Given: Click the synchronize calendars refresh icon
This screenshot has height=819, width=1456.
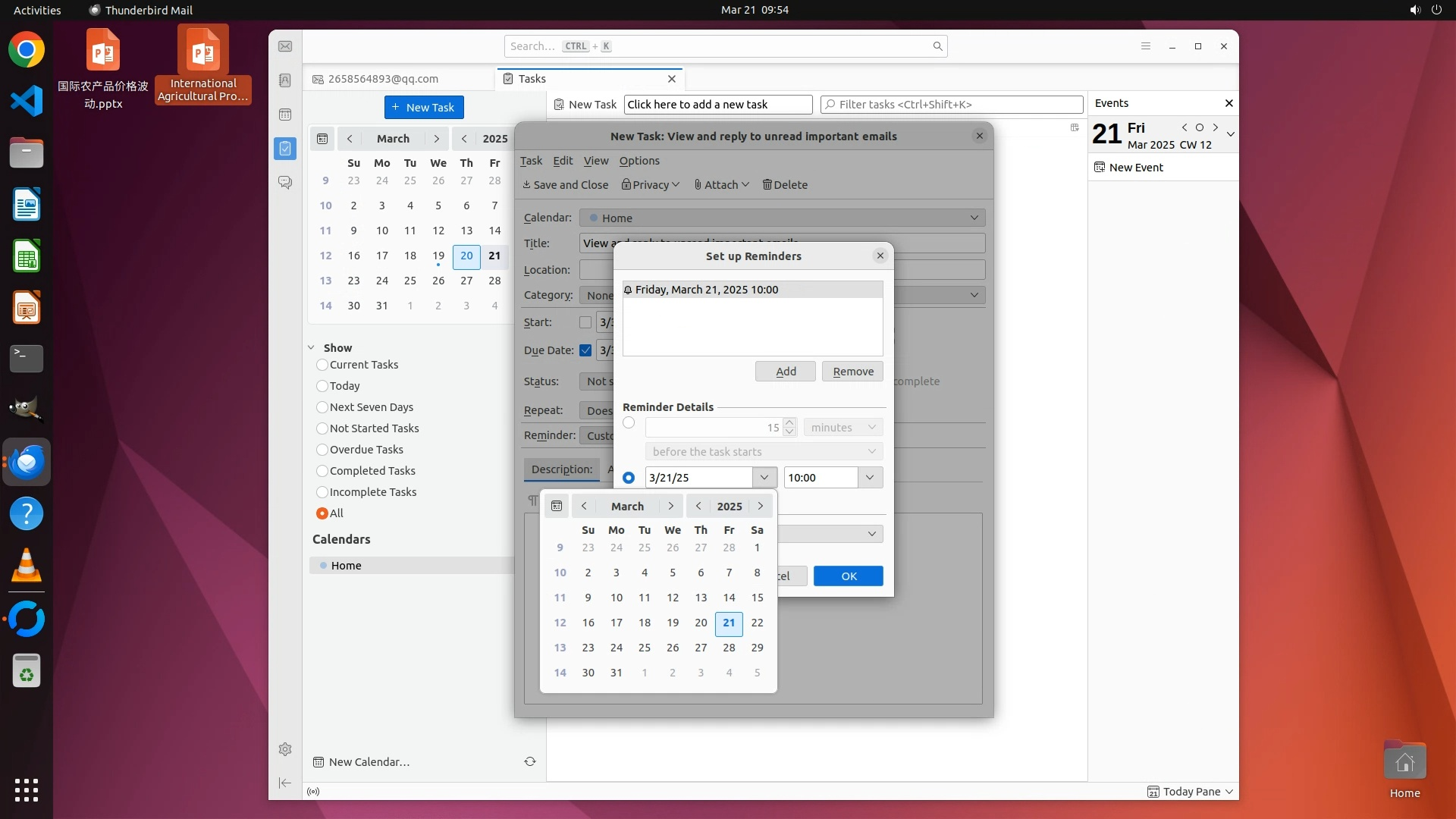Looking at the screenshot, I should point(530,761).
